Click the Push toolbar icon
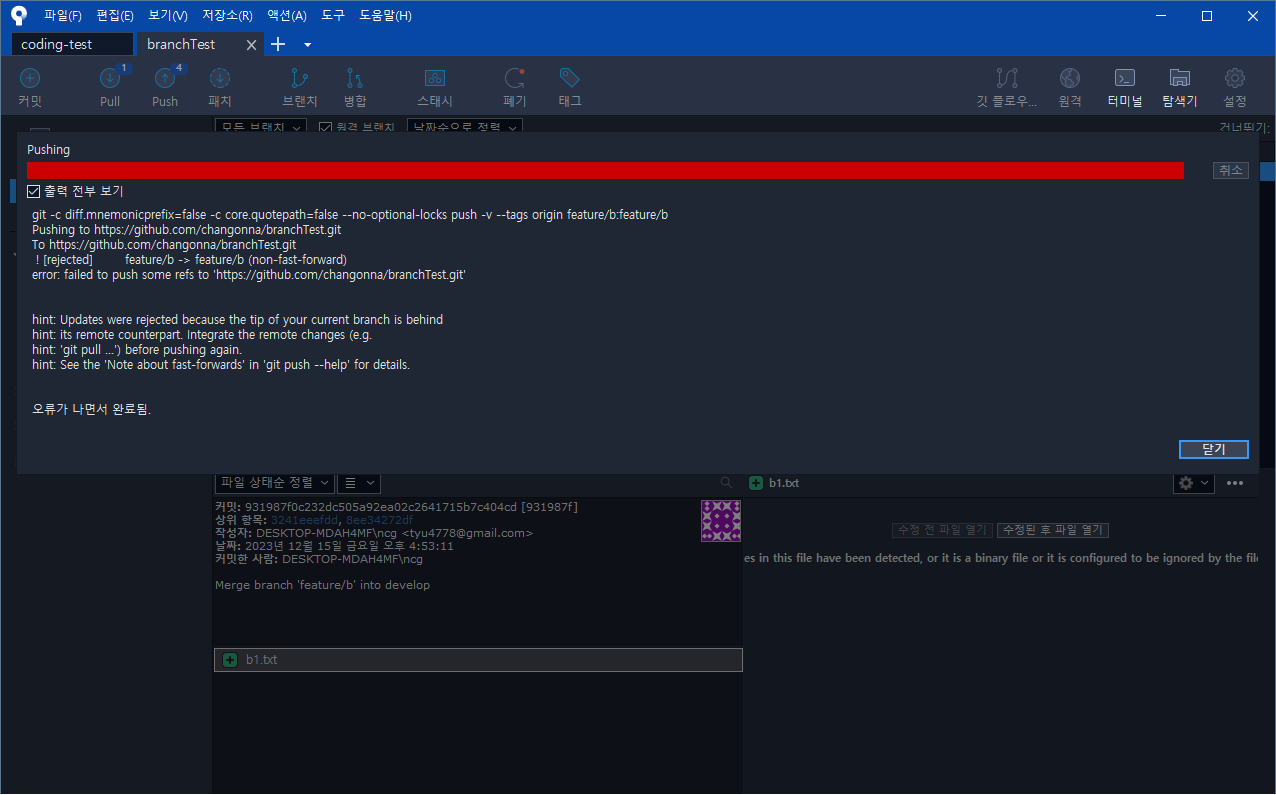 pyautogui.click(x=165, y=78)
